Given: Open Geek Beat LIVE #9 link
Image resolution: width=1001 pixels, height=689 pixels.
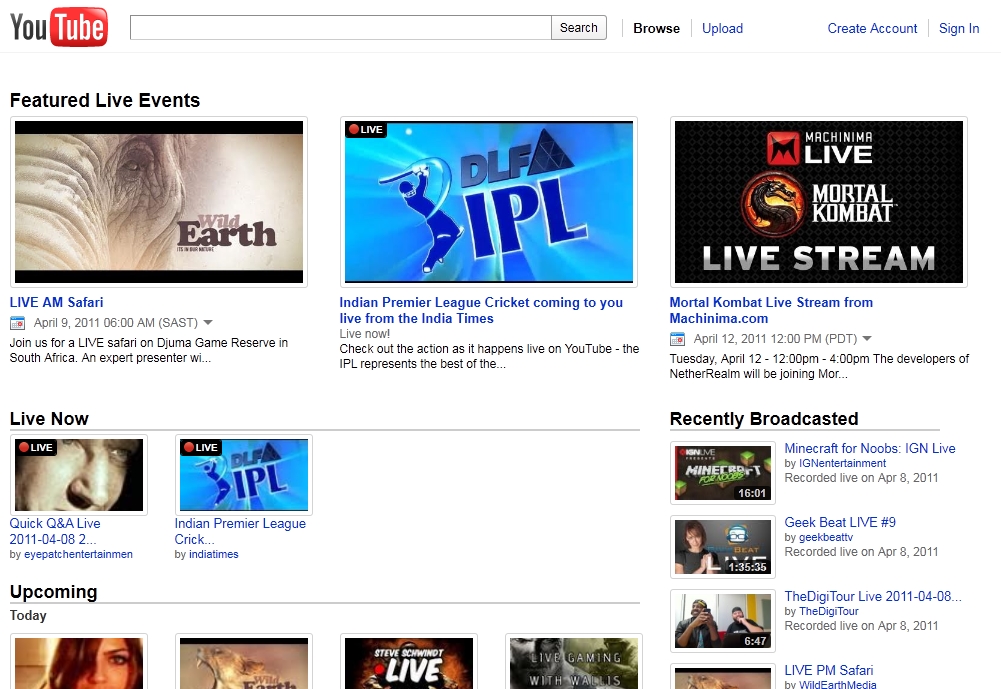Looking at the screenshot, I should click(839, 522).
